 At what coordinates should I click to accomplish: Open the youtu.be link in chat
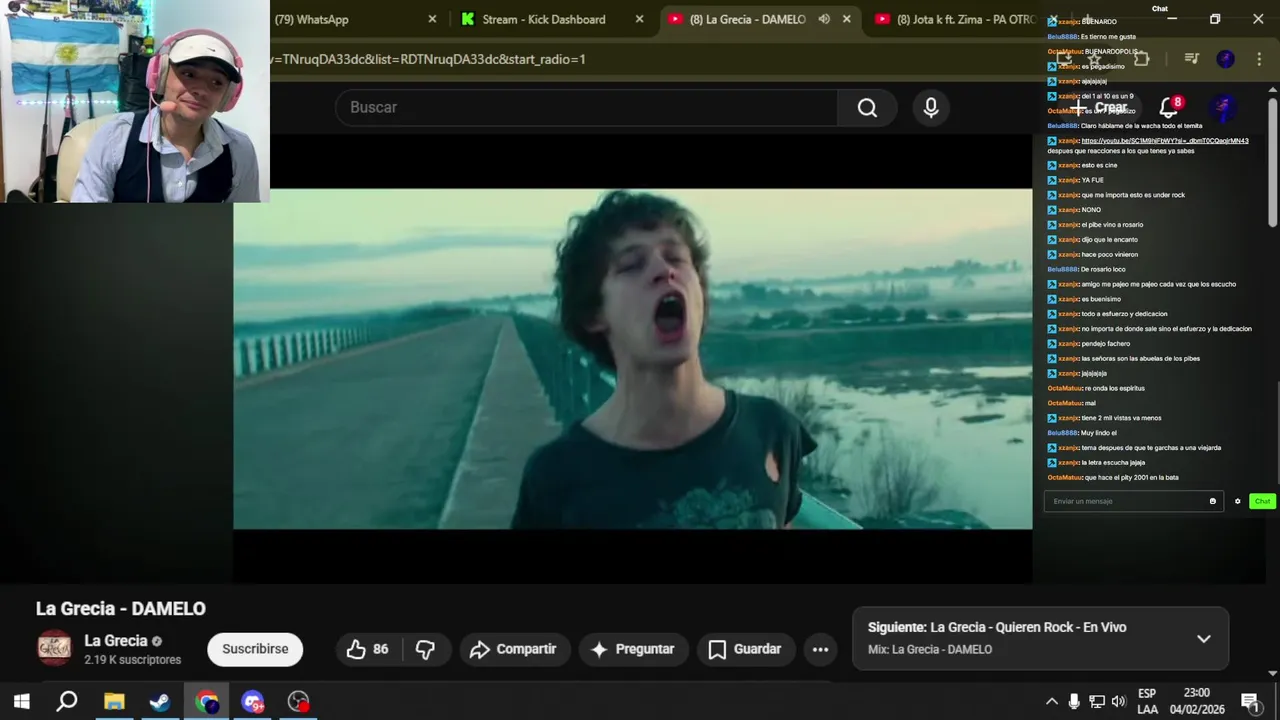pyautogui.click(x=1165, y=141)
